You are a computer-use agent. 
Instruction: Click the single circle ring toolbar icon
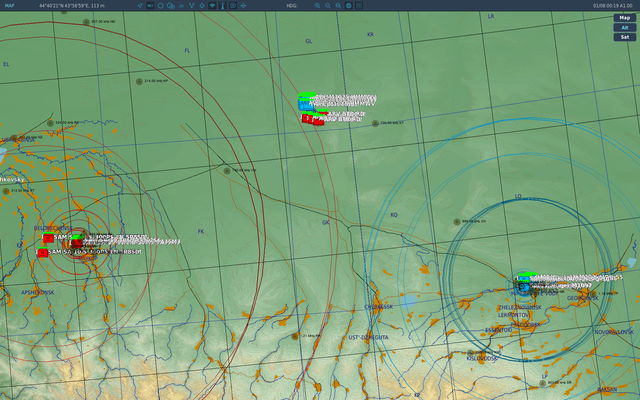(160, 6)
